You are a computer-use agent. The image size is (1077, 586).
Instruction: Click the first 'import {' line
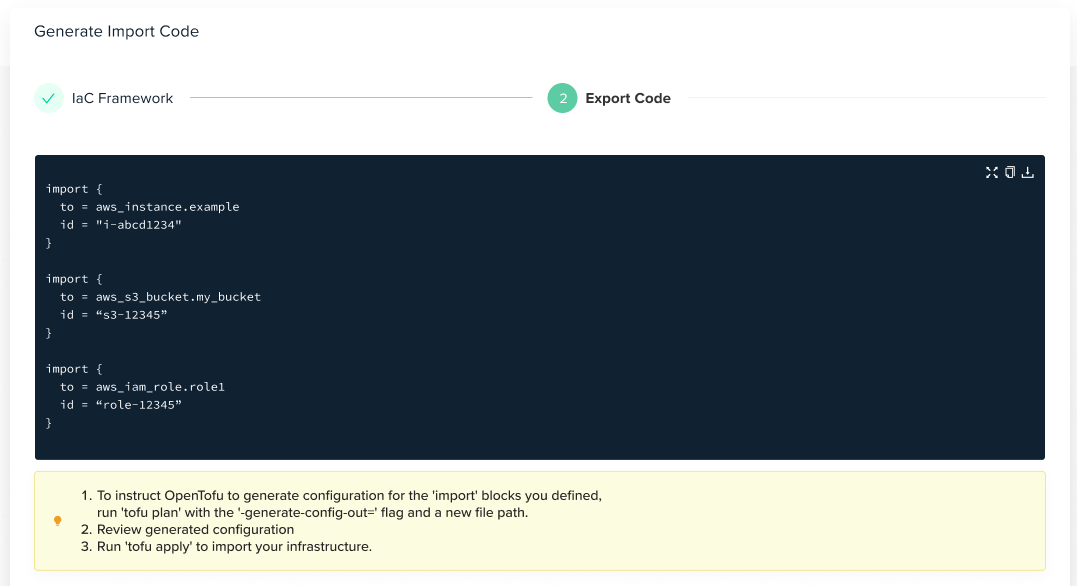74,189
